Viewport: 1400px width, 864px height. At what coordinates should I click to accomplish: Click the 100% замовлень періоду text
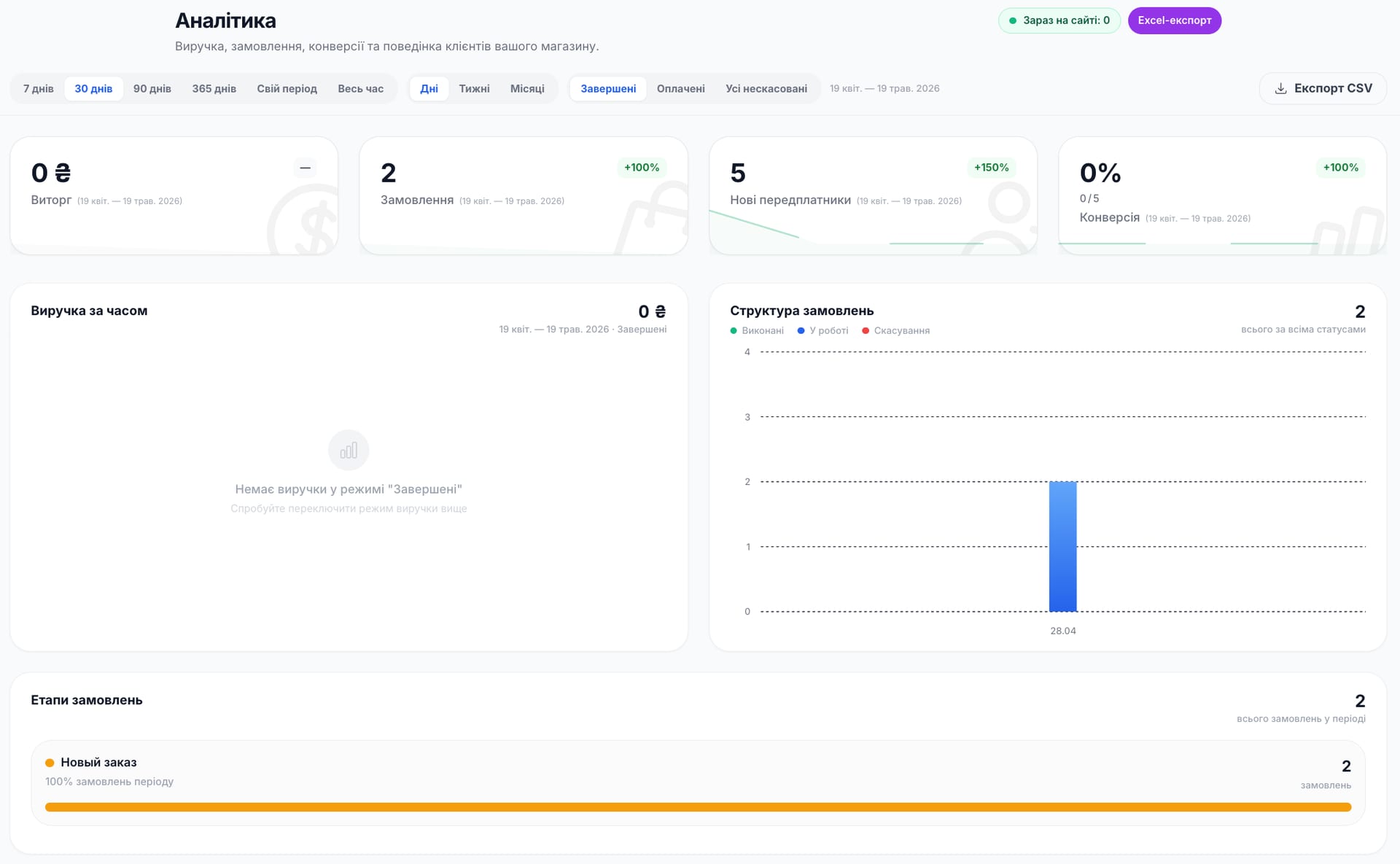[x=109, y=782]
